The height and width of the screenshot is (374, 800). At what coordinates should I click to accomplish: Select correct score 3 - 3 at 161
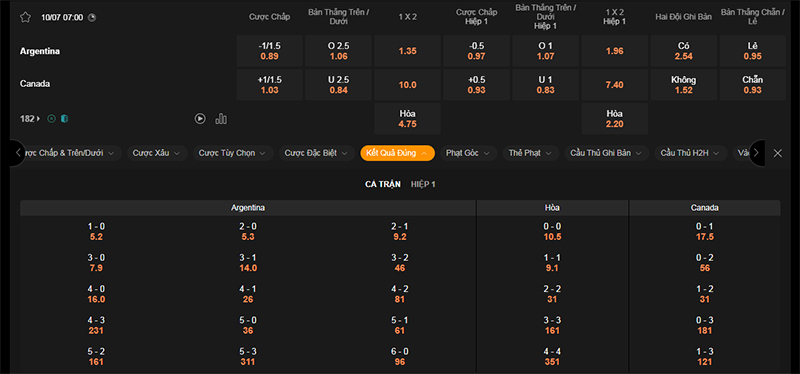tap(553, 326)
